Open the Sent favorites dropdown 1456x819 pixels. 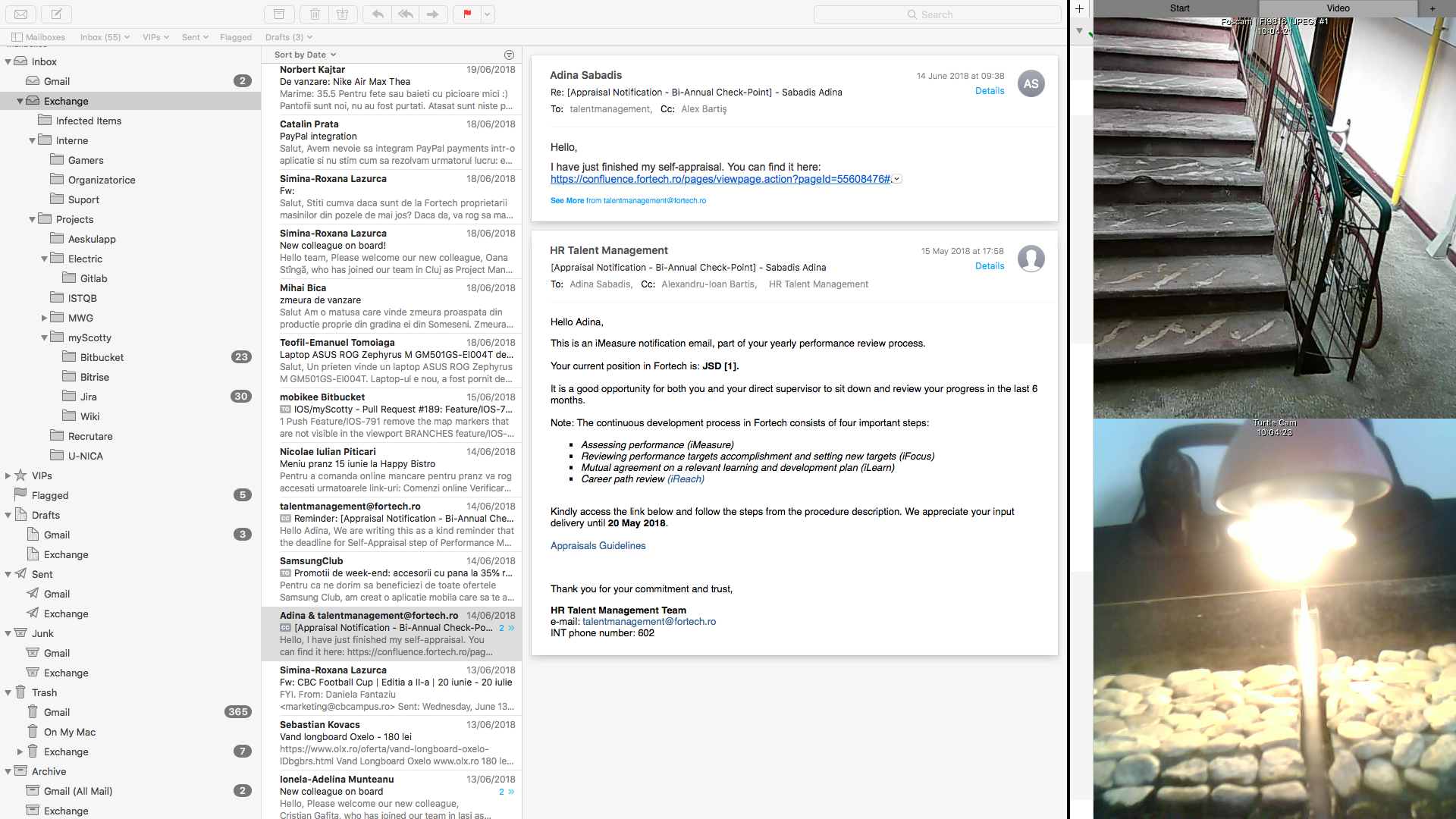tap(195, 37)
